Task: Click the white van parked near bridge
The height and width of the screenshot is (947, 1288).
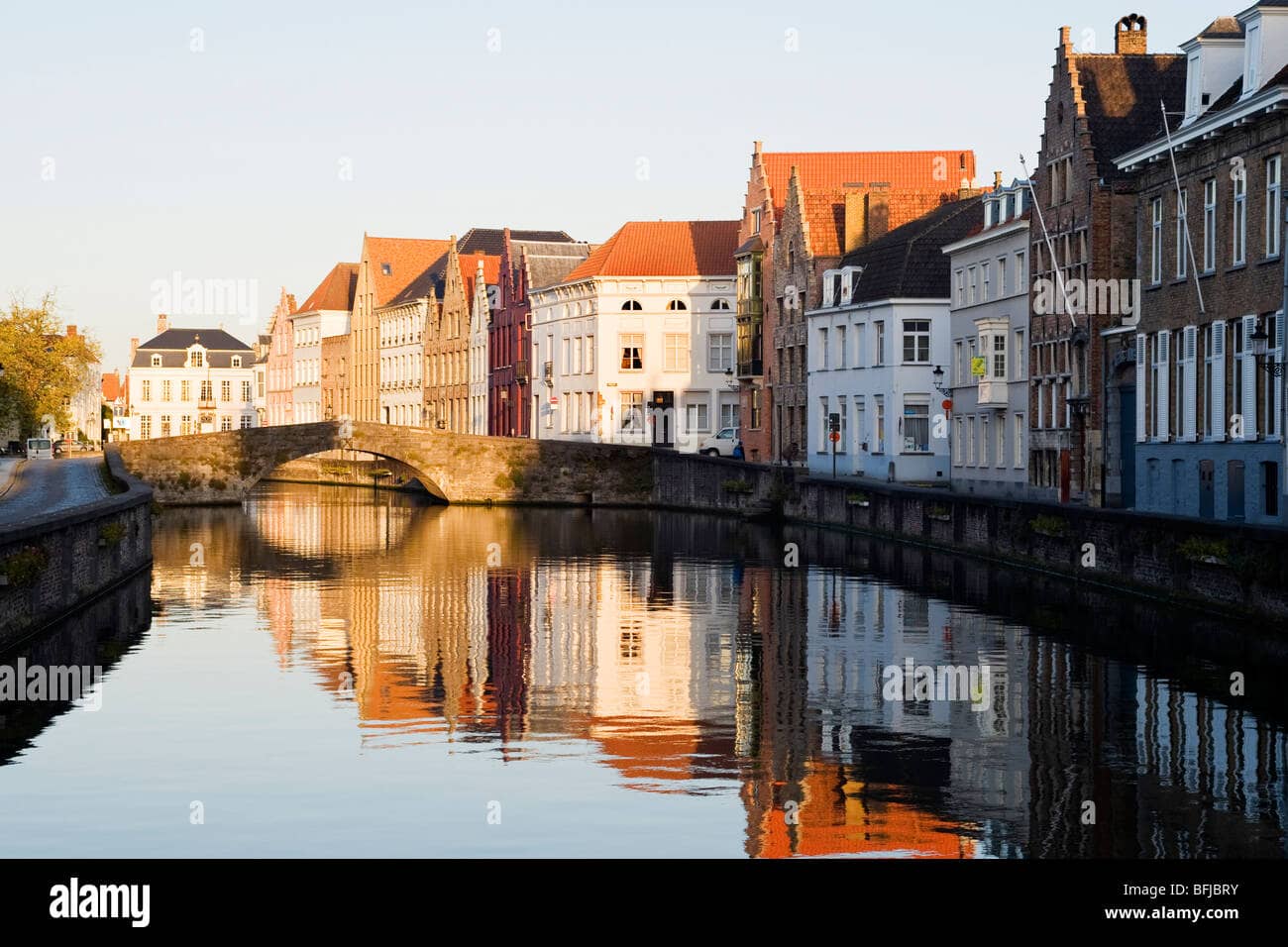Action: 719,443
